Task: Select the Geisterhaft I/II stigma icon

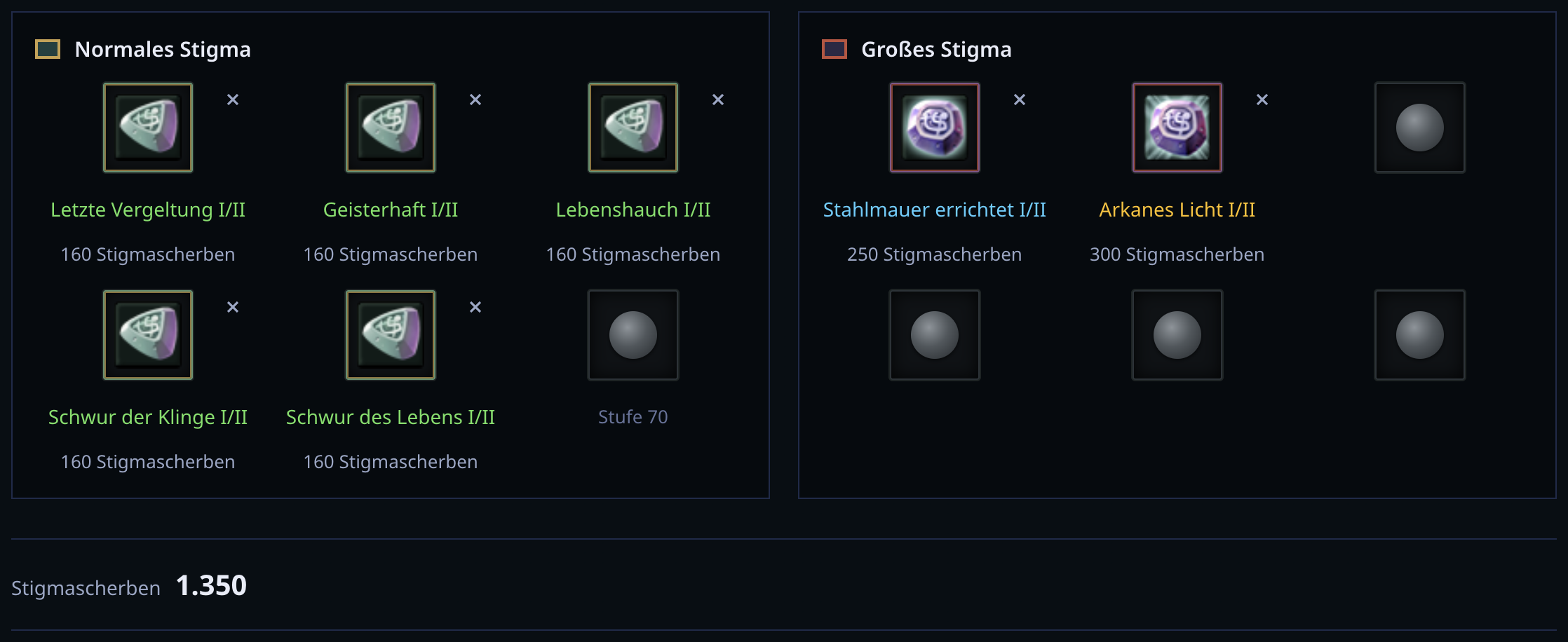Action: click(391, 128)
